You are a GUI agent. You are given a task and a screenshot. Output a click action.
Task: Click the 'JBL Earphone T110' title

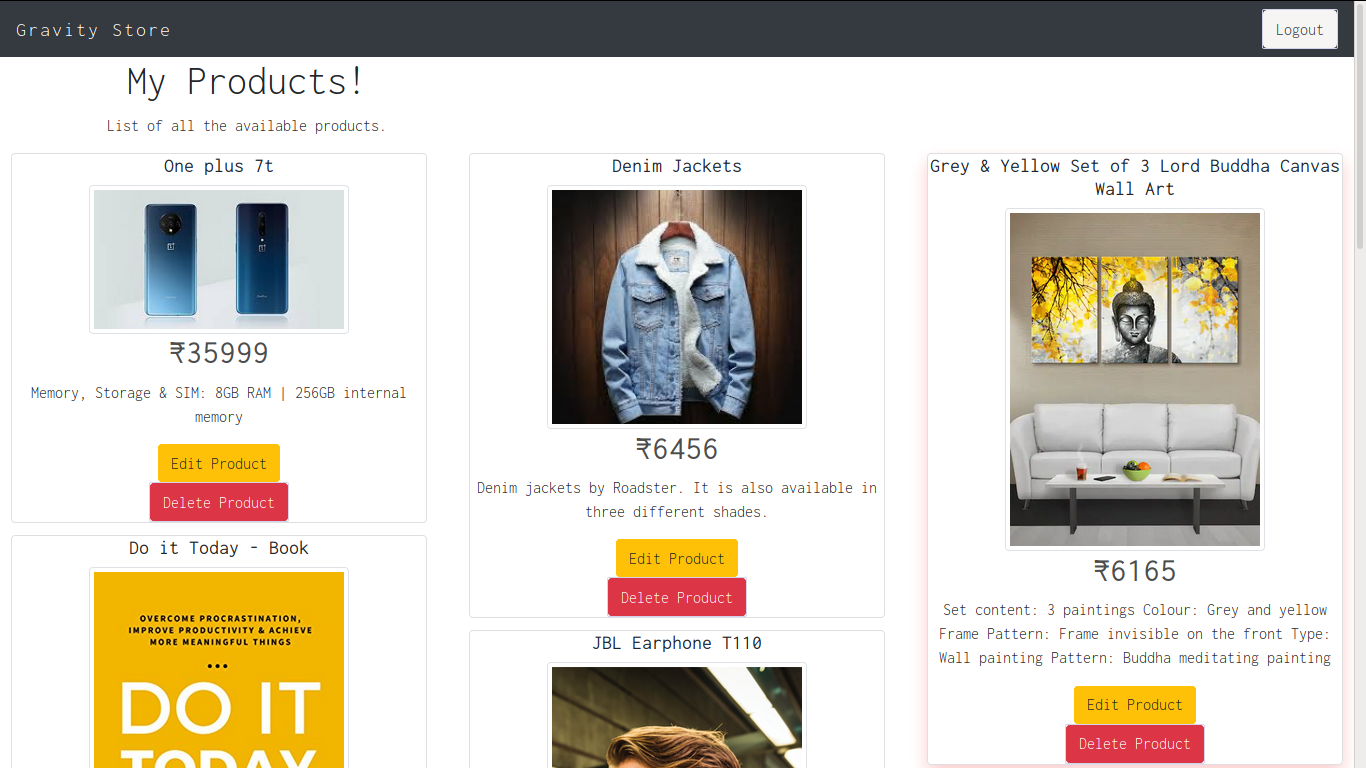click(677, 643)
